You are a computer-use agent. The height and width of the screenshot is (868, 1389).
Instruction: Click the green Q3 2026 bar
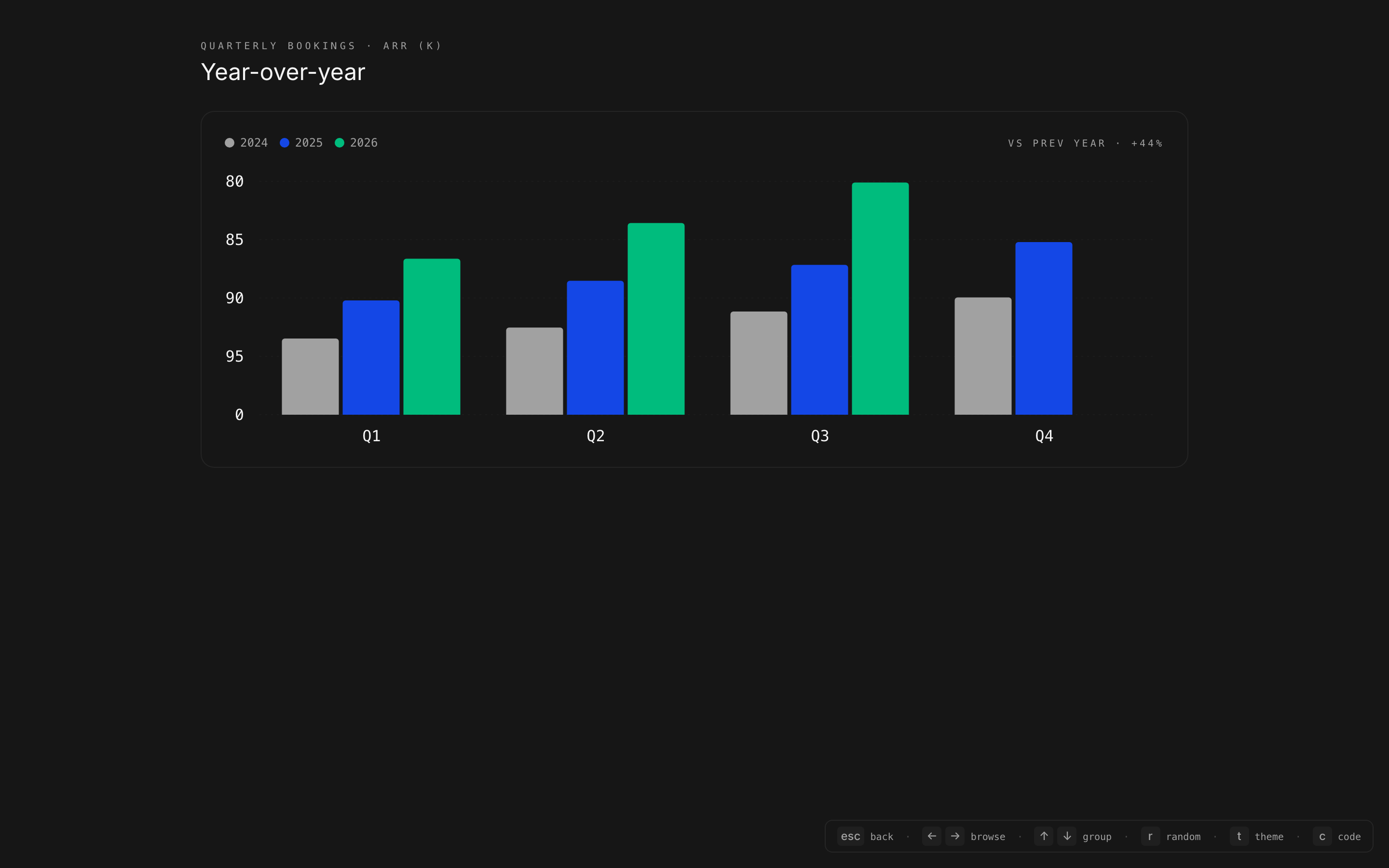point(880,298)
